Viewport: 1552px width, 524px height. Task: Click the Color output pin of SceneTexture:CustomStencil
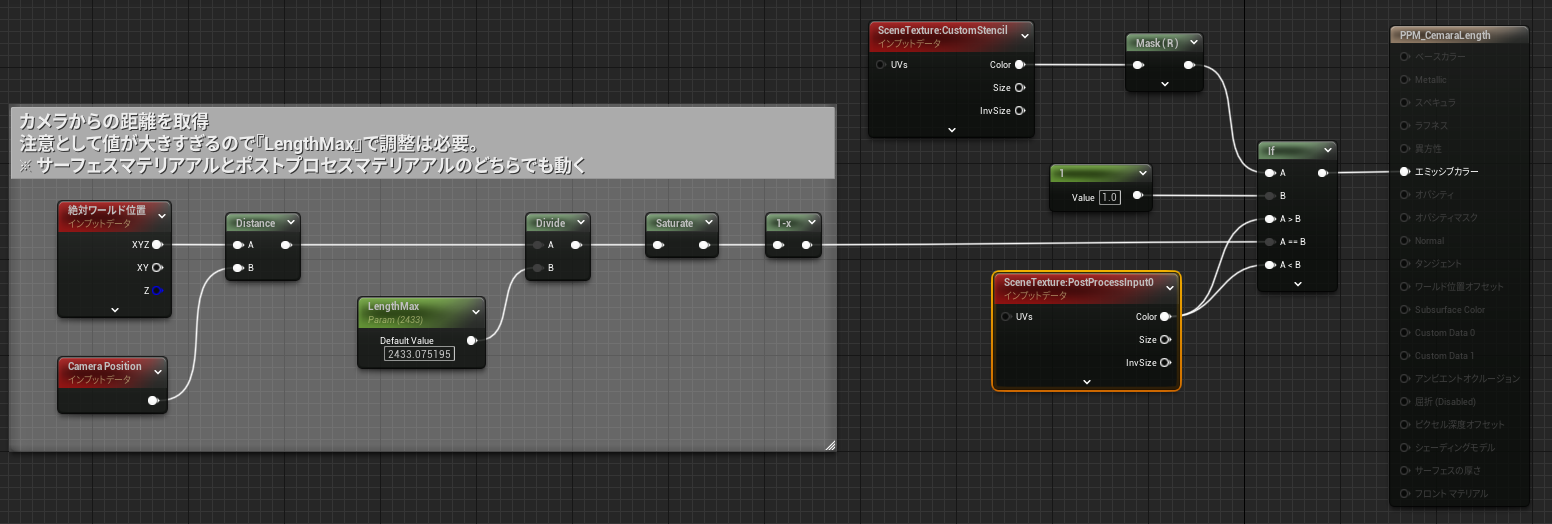point(1020,64)
